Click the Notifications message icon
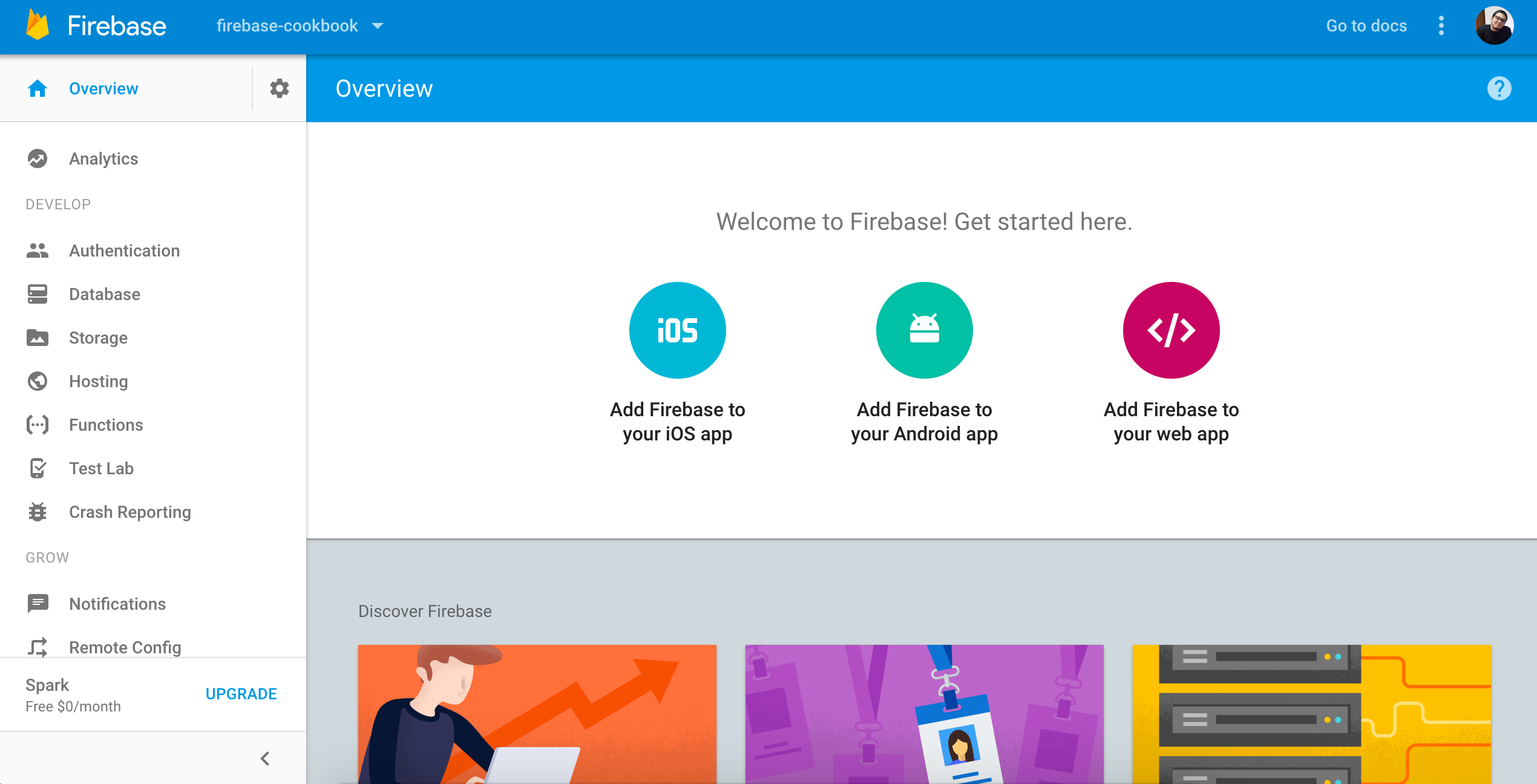Viewport: 1537px width, 784px height. point(38,604)
